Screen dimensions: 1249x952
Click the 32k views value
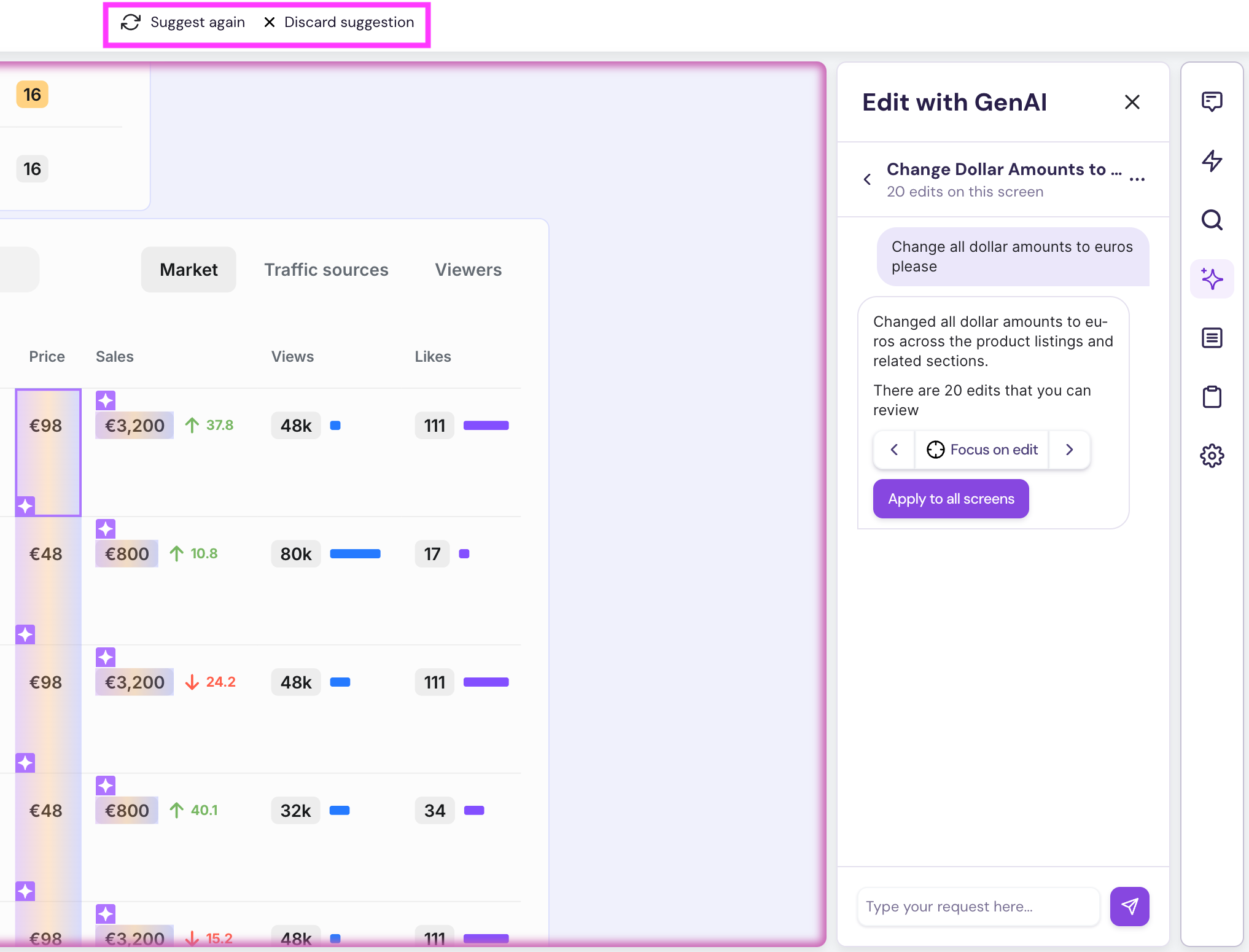(x=296, y=810)
